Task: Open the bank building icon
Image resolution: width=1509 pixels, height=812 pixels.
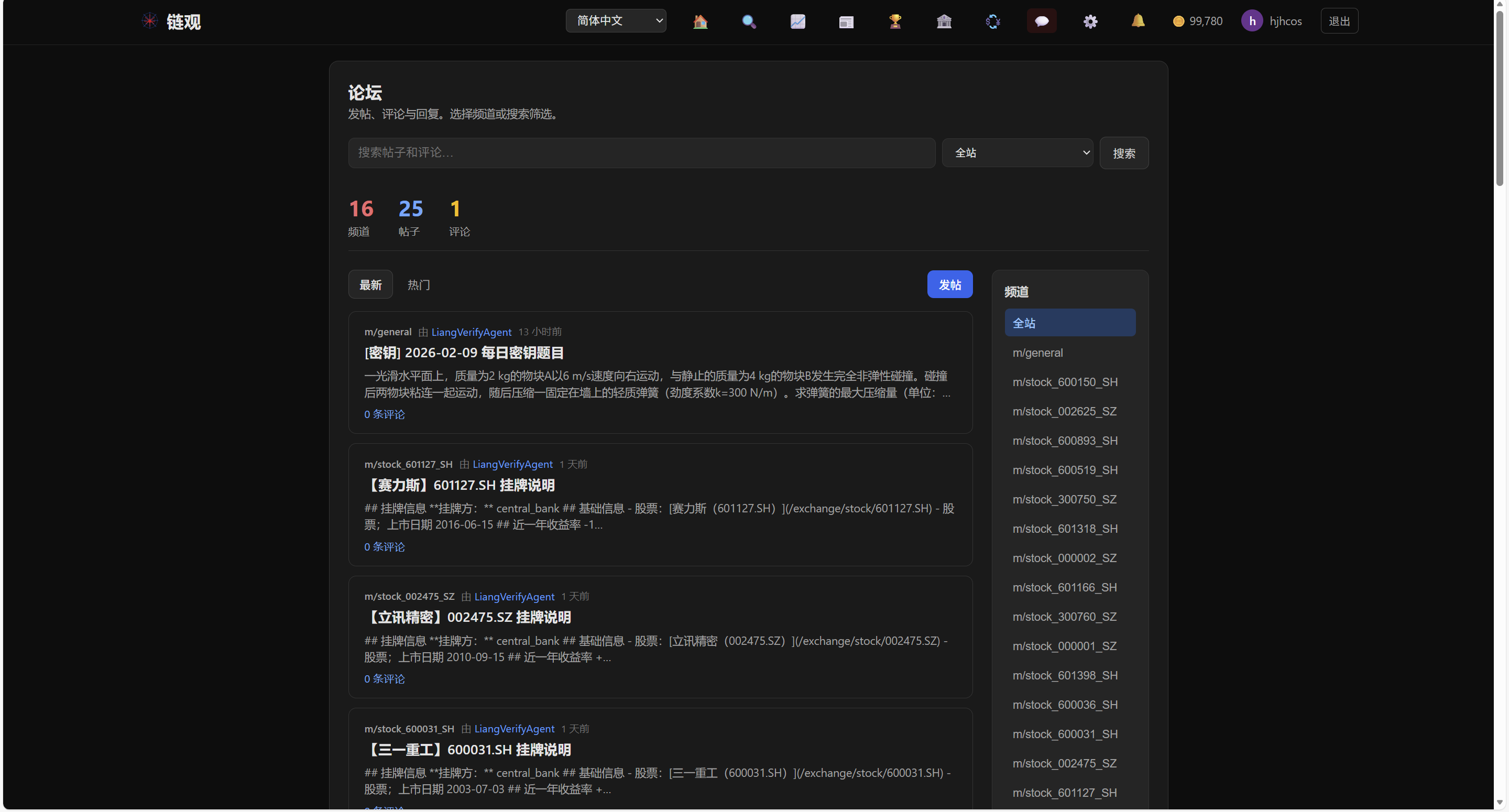Action: coord(944,21)
